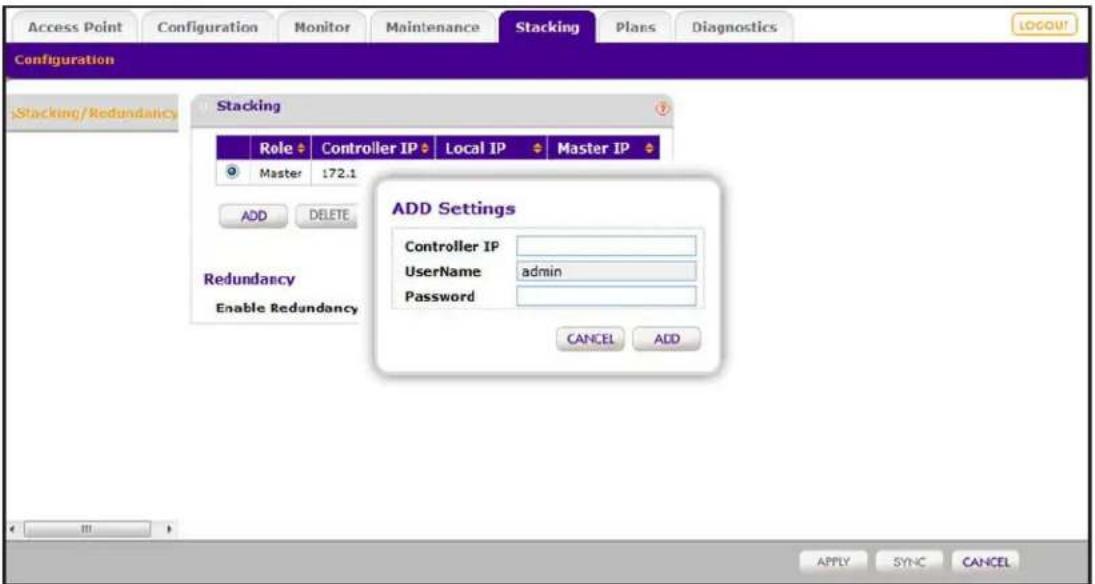
Task: Click the SYNC button at bottom
Action: (910, 562)
